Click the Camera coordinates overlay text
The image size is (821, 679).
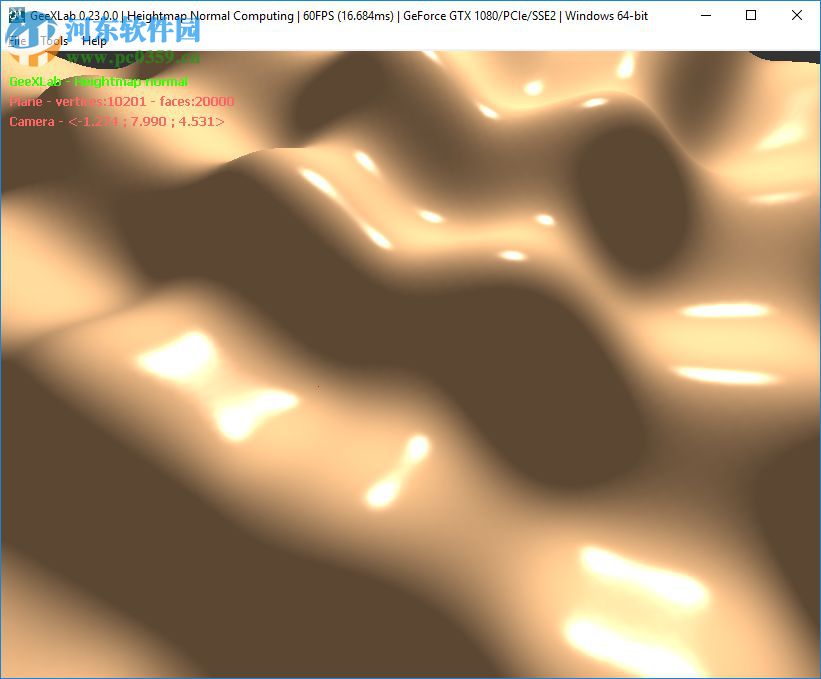[115, 121]
